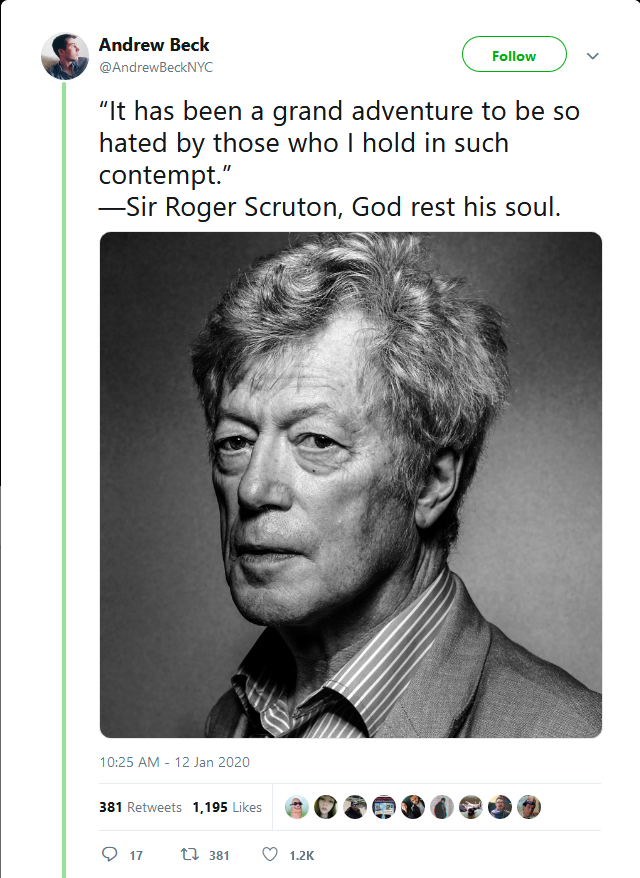Open fourth liker avatar in the row
Viewport: 640px width, 878px height.
click(384, 807)
